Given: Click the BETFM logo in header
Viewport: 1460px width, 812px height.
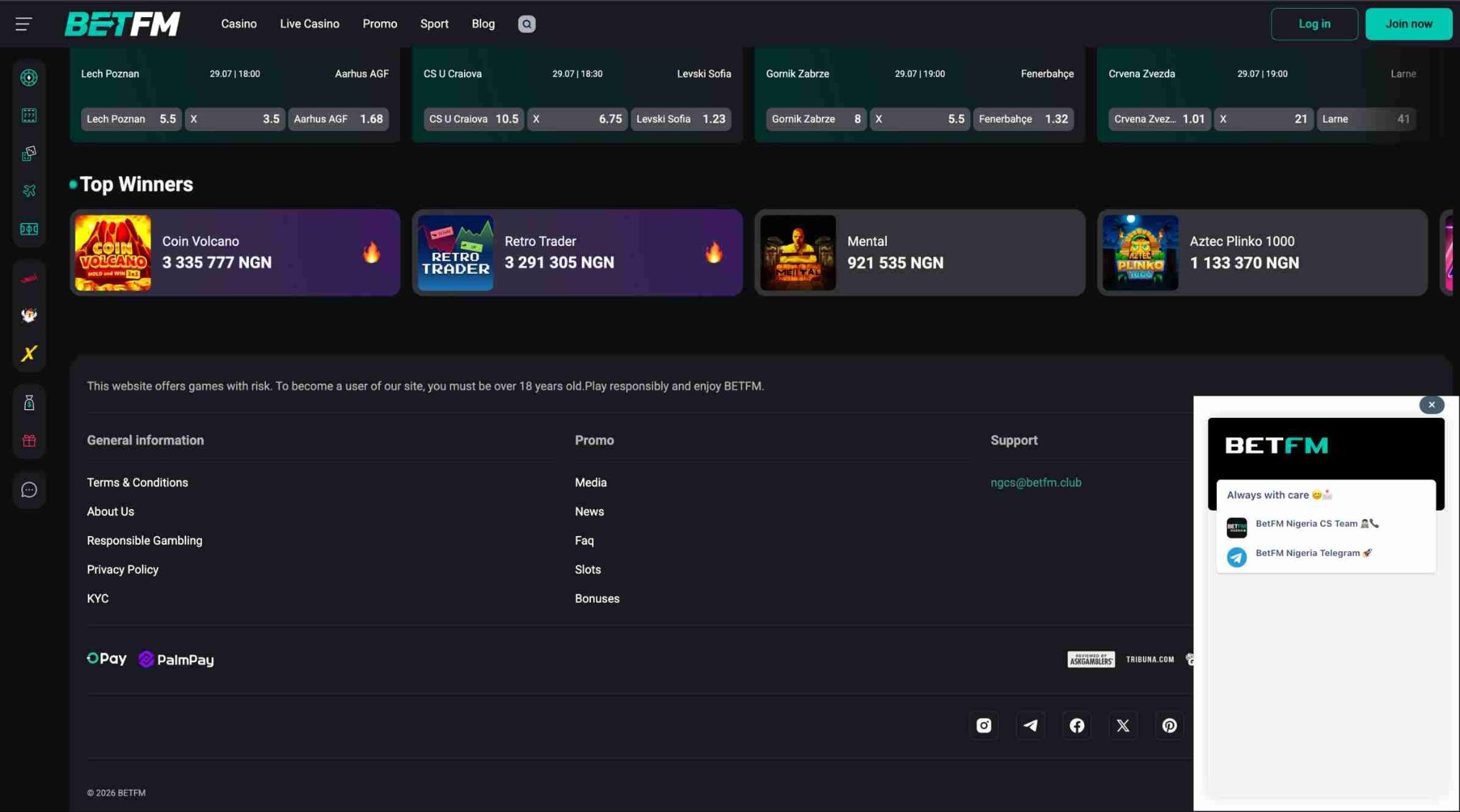Looking at the screenshot, I should [x=122, y=24].
